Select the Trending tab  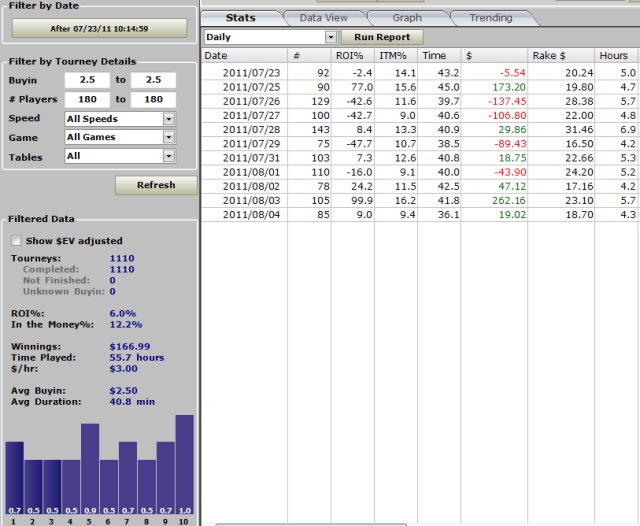click(x=491, y=18)
